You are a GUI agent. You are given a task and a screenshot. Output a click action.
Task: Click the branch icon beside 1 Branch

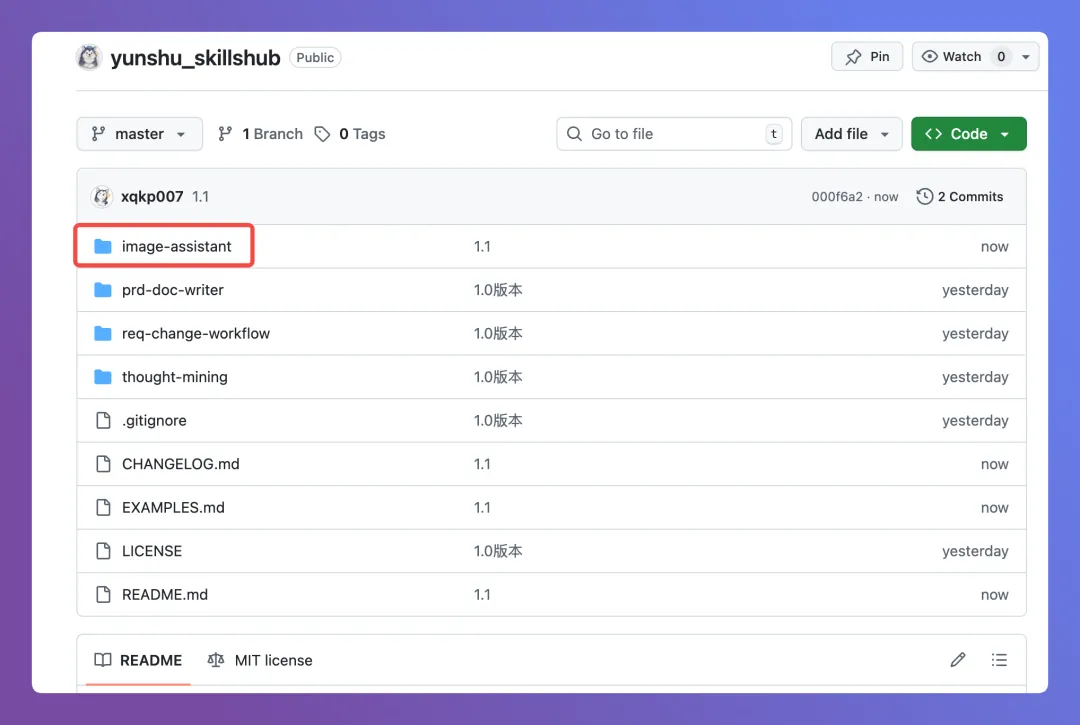click(225, 134)
